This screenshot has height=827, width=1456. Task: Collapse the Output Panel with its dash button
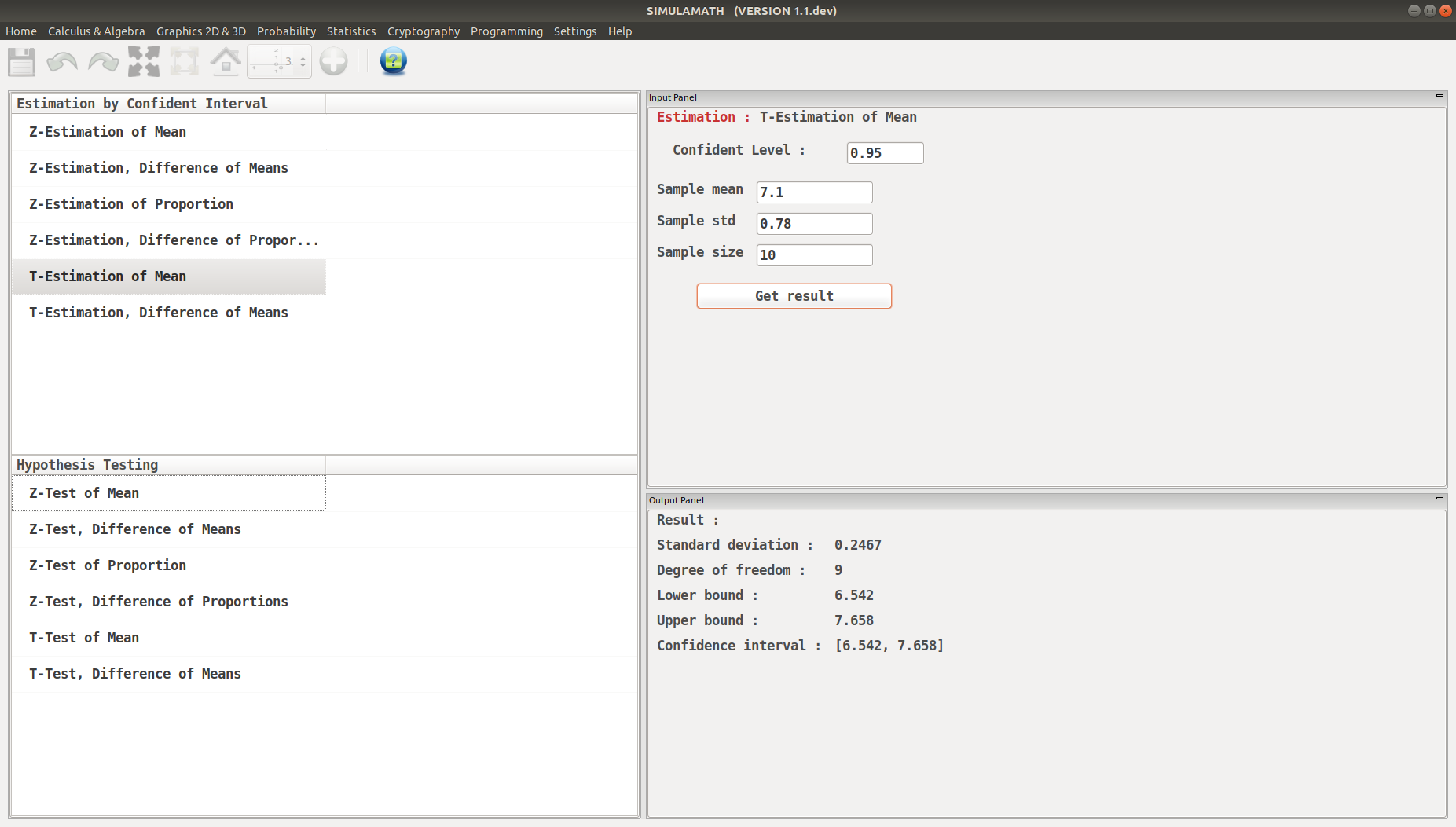(1439, 498)
